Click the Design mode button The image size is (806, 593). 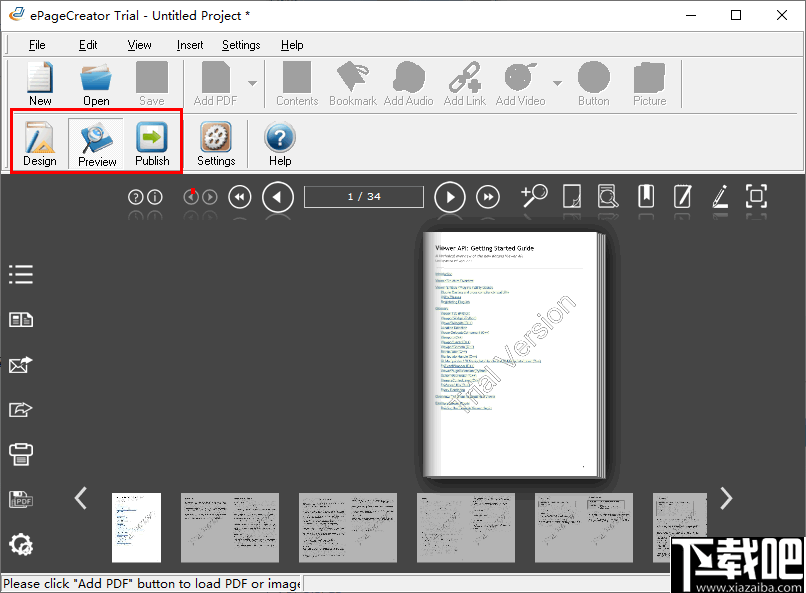click(40, 143)
